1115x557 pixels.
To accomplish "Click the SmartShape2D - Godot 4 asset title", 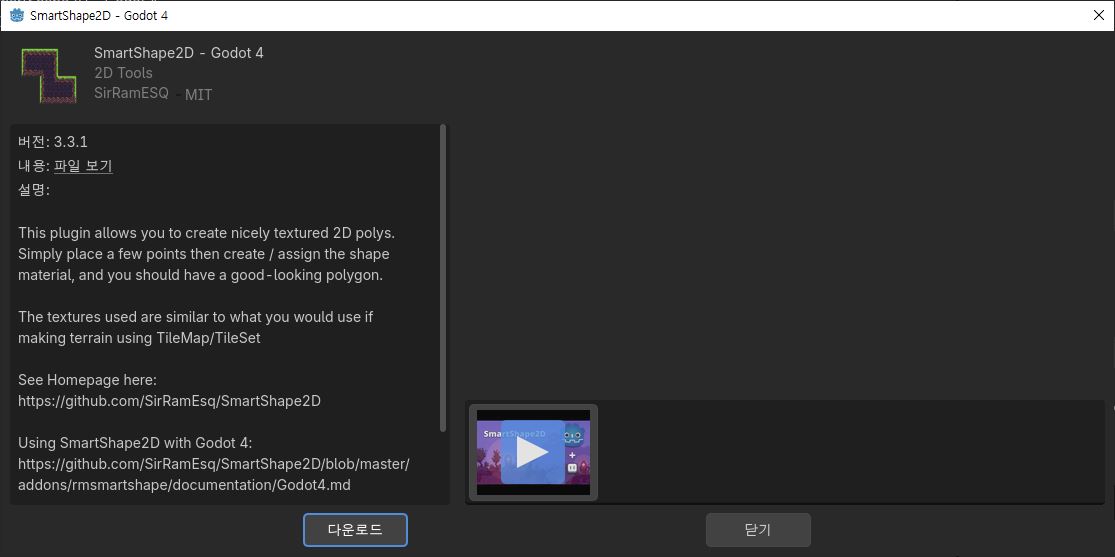I will [x=178, y=53].
